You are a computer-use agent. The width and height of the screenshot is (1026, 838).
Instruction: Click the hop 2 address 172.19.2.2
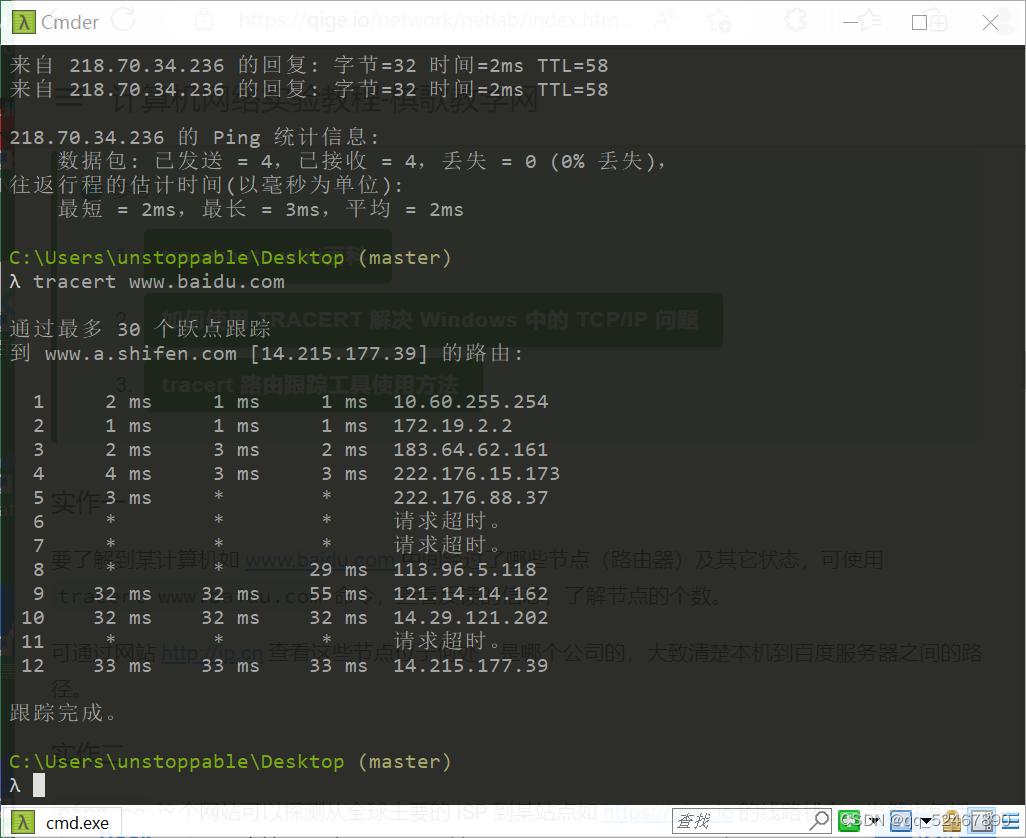452,426
